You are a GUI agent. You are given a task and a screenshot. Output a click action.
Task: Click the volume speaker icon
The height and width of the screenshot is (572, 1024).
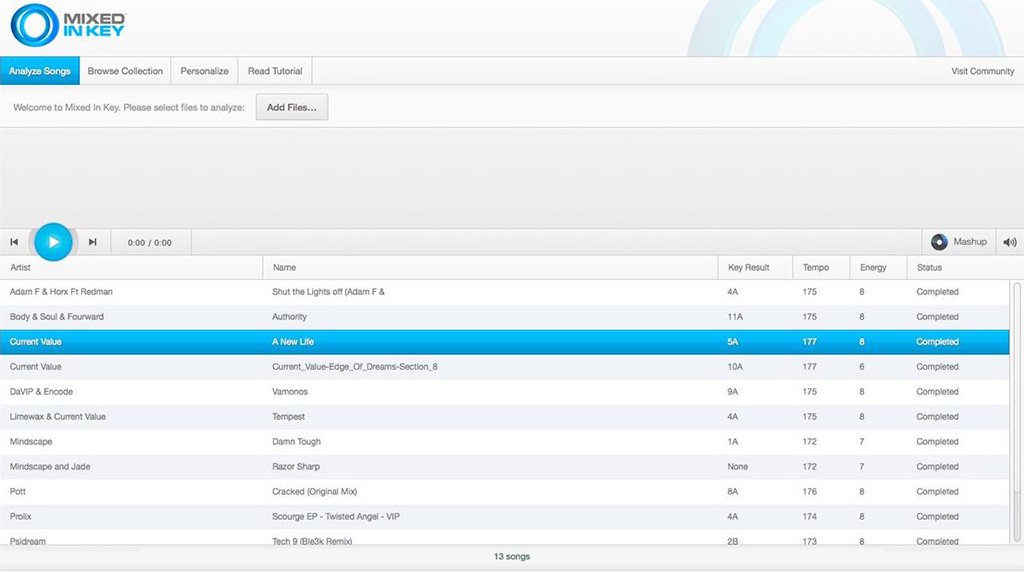click(1009, 242)
